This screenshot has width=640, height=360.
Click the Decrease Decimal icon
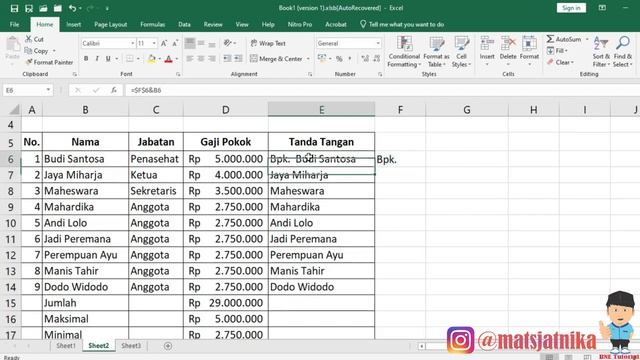377,59
